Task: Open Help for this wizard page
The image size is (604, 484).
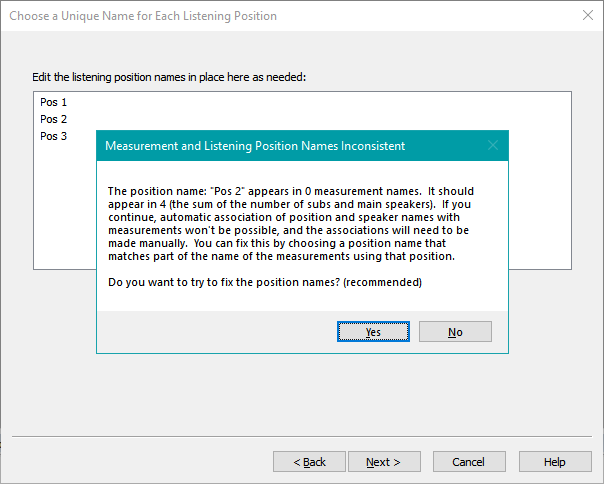Action: point(555,462)
